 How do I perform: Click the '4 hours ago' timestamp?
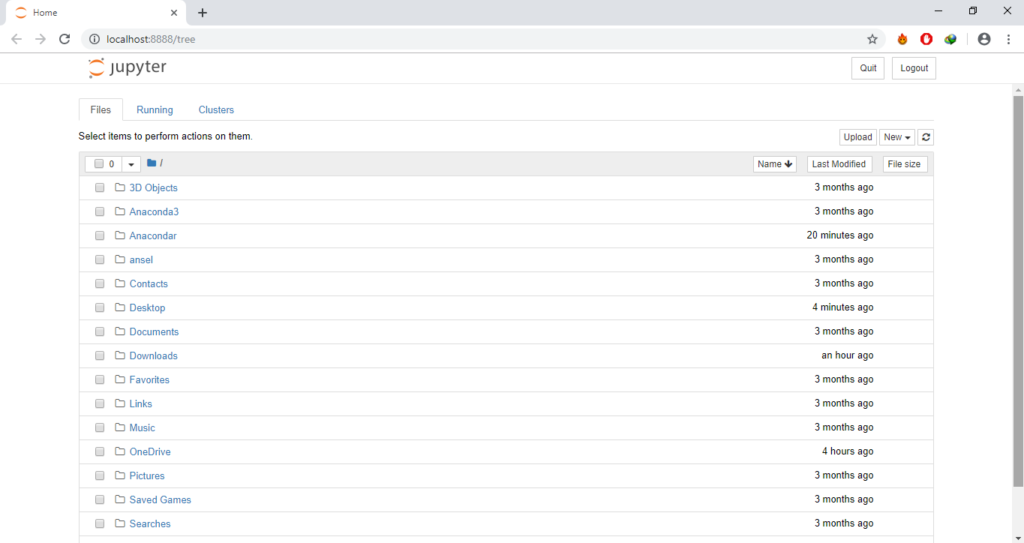(848, 451)
